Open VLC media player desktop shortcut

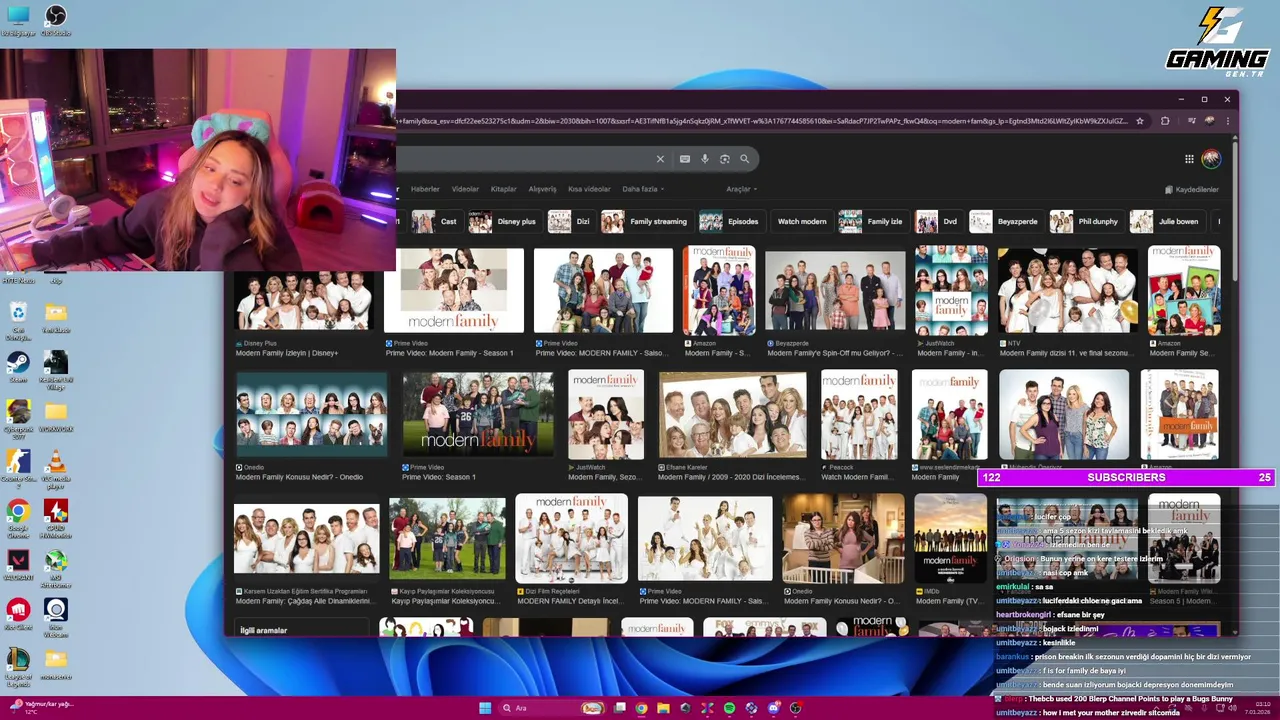[56, 469]
